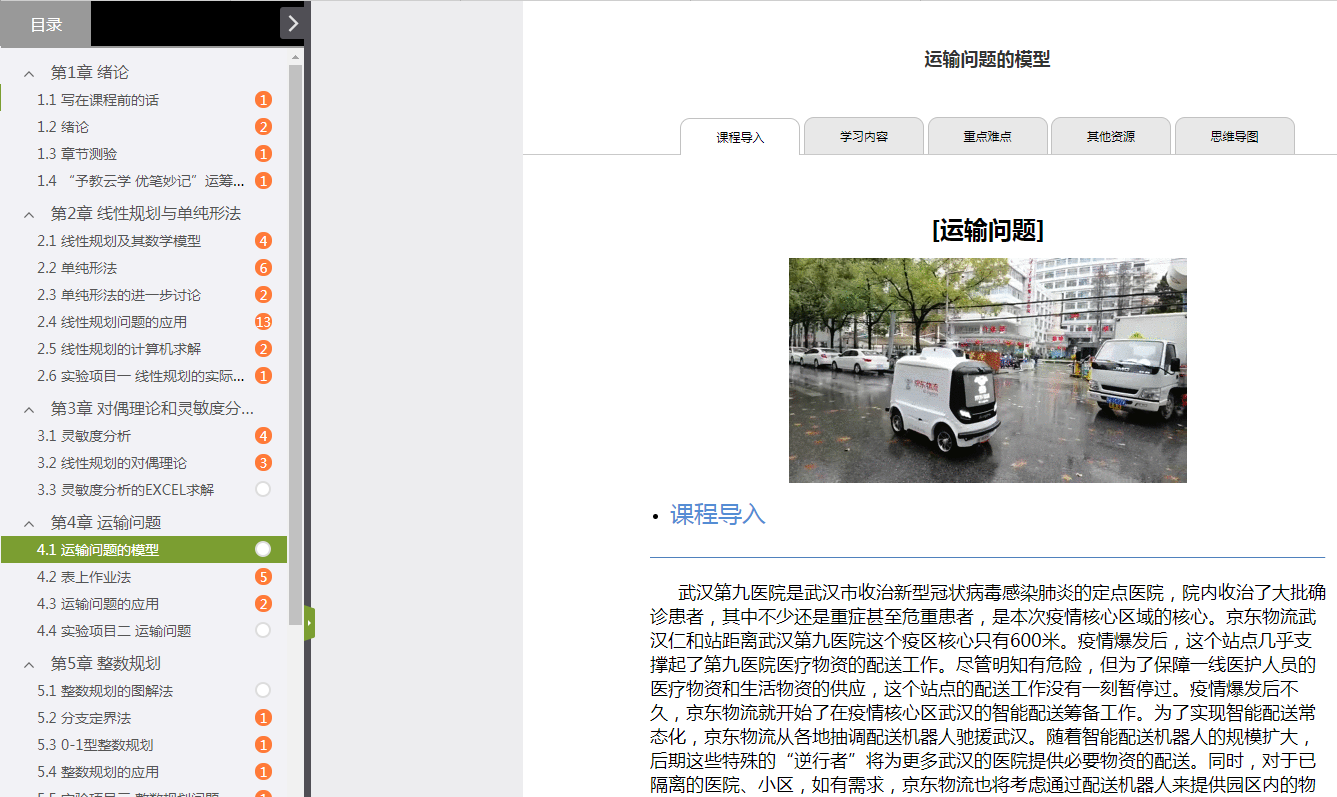
Task: Click the 课程导入 blue heading link
Action: point(717,515)
